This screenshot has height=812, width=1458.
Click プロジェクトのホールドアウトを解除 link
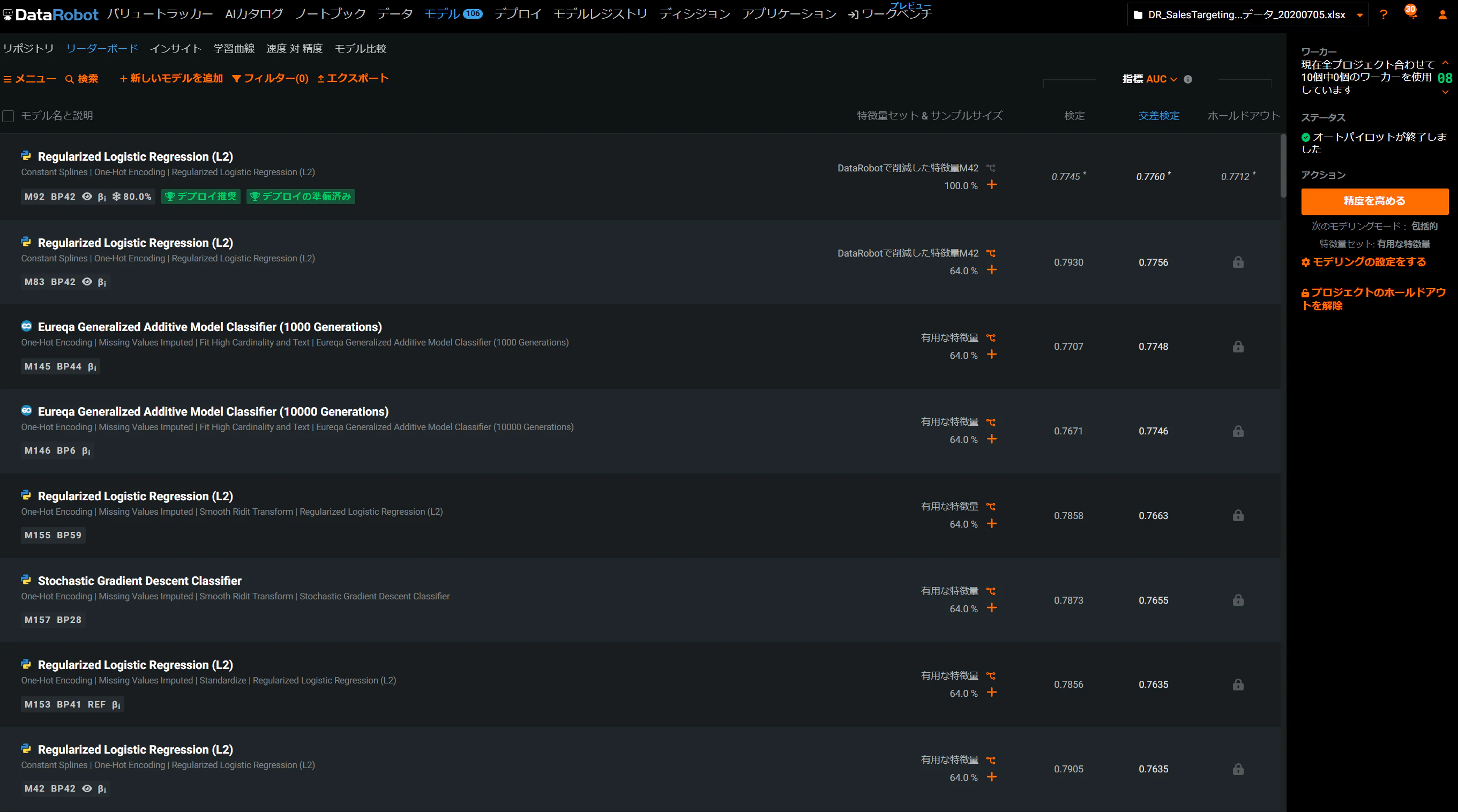[1374, 299]
